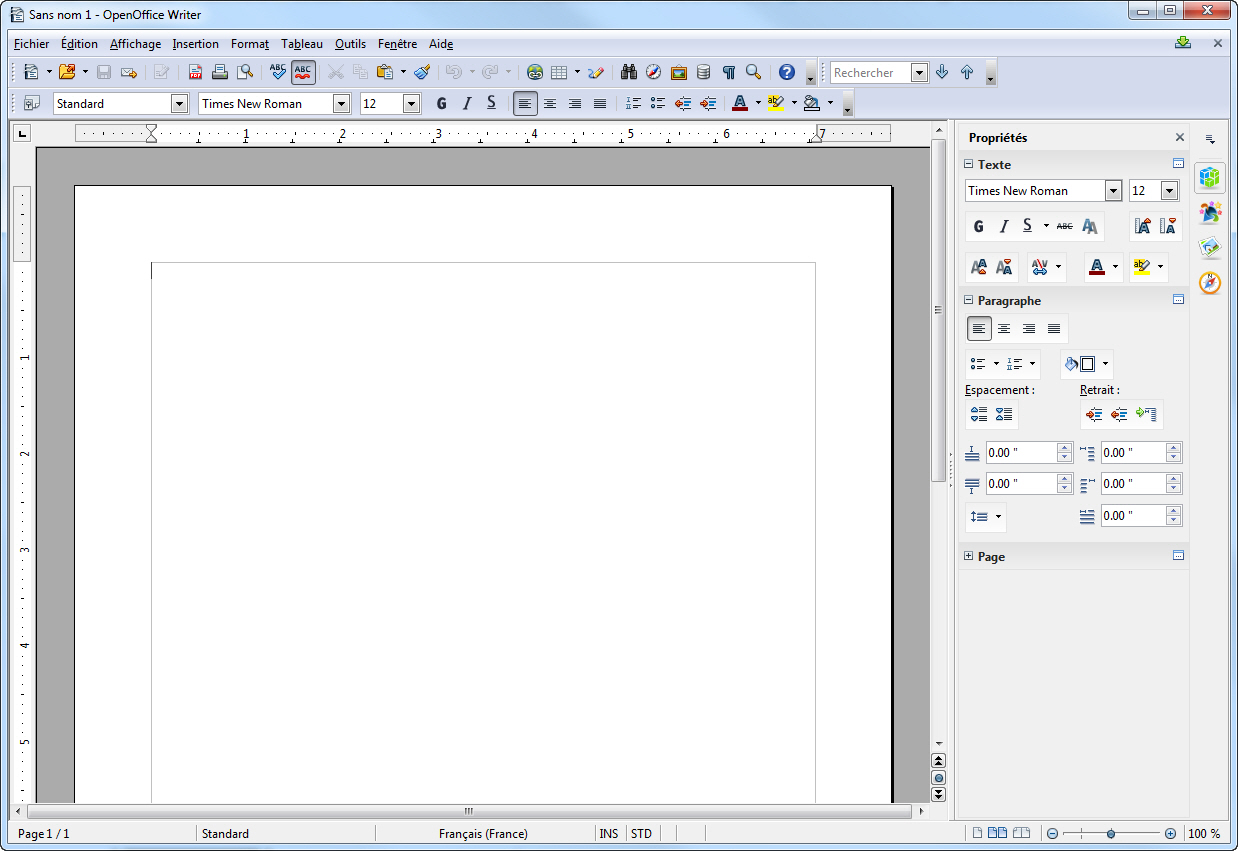Open the Data Sources icon
Image resolution: width=1238 pixels, height=851 pixels.
pos(704,72)
